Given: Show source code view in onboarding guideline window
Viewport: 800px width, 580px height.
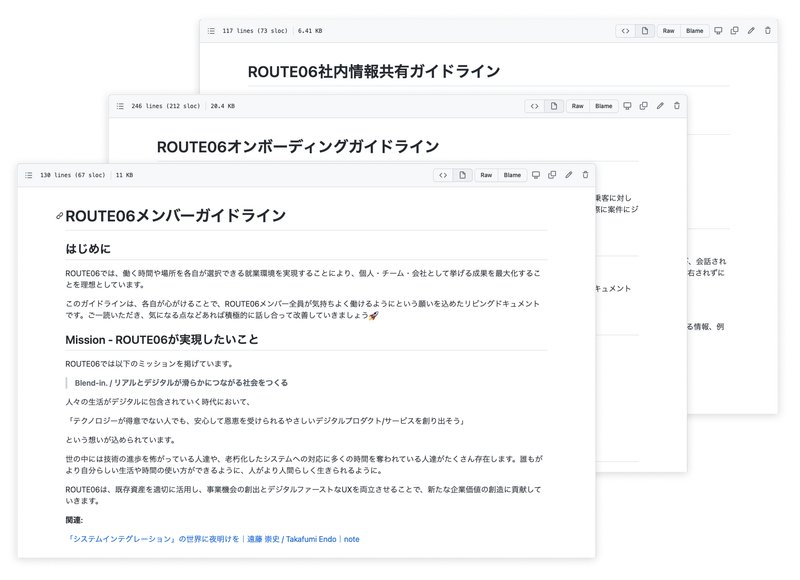Looking at the screenshot, I should (x=534, y=106).
